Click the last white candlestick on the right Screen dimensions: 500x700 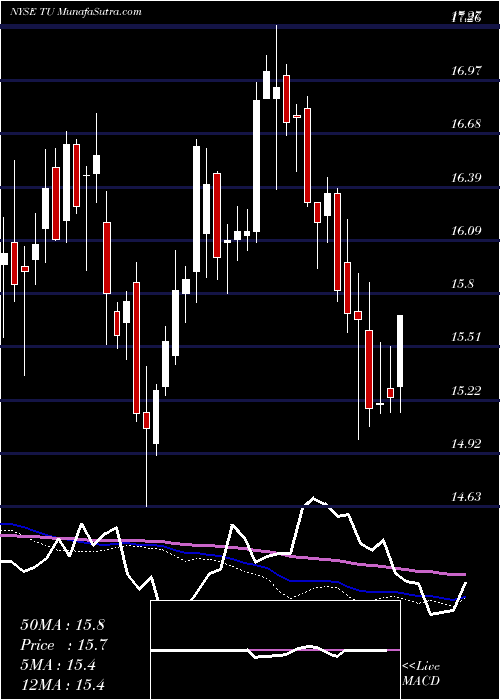click(400, 351)
